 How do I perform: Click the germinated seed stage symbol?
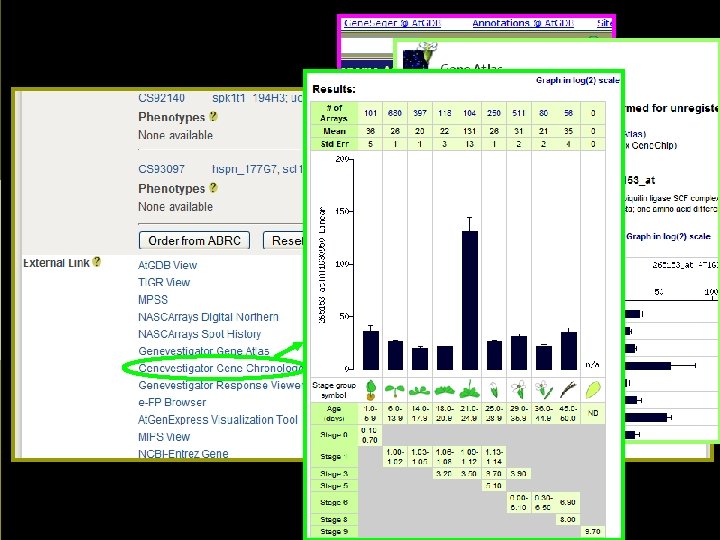click(371, 390)
